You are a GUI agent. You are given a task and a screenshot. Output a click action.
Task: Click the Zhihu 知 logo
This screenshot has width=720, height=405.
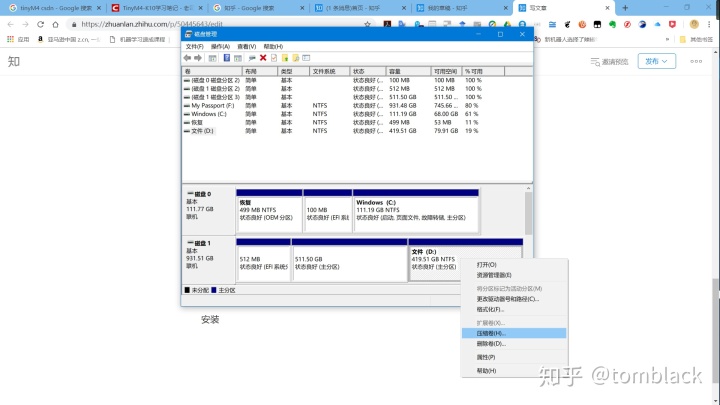click(14, 62)
